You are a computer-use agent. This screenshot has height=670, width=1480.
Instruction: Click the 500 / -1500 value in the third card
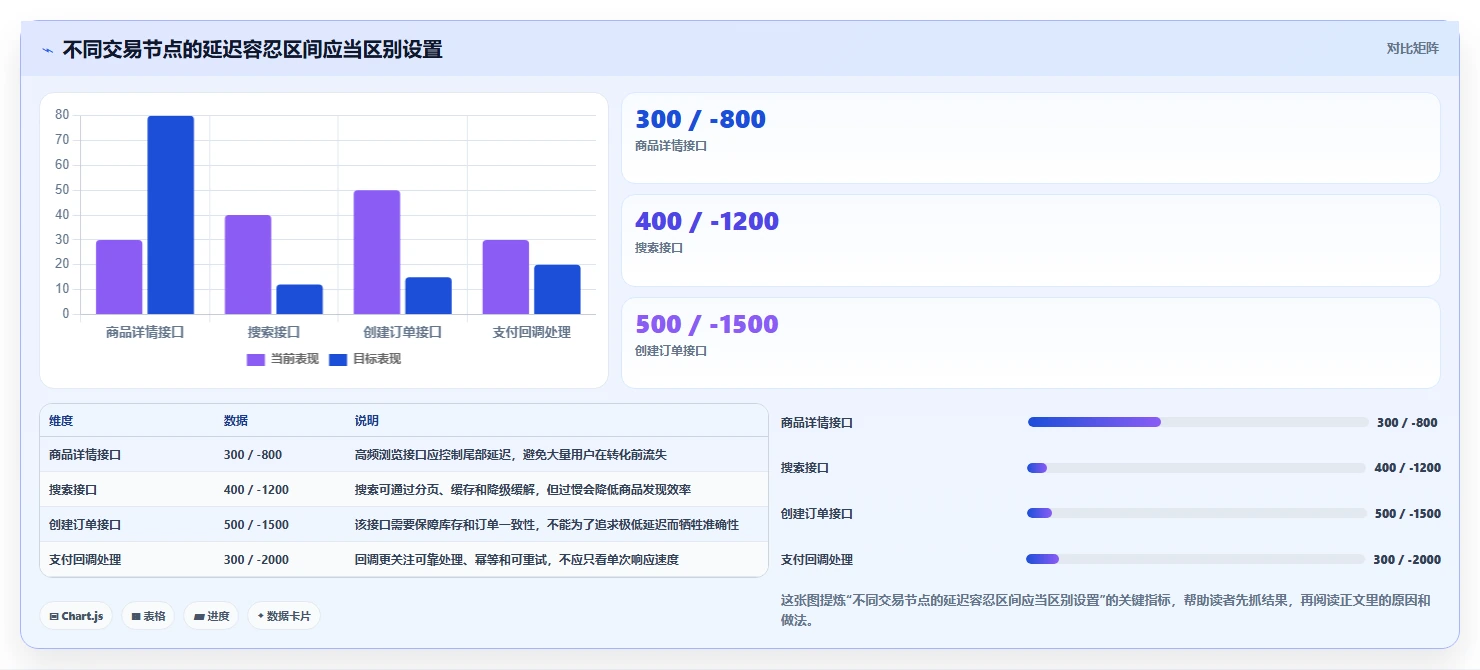click(706, 325)
